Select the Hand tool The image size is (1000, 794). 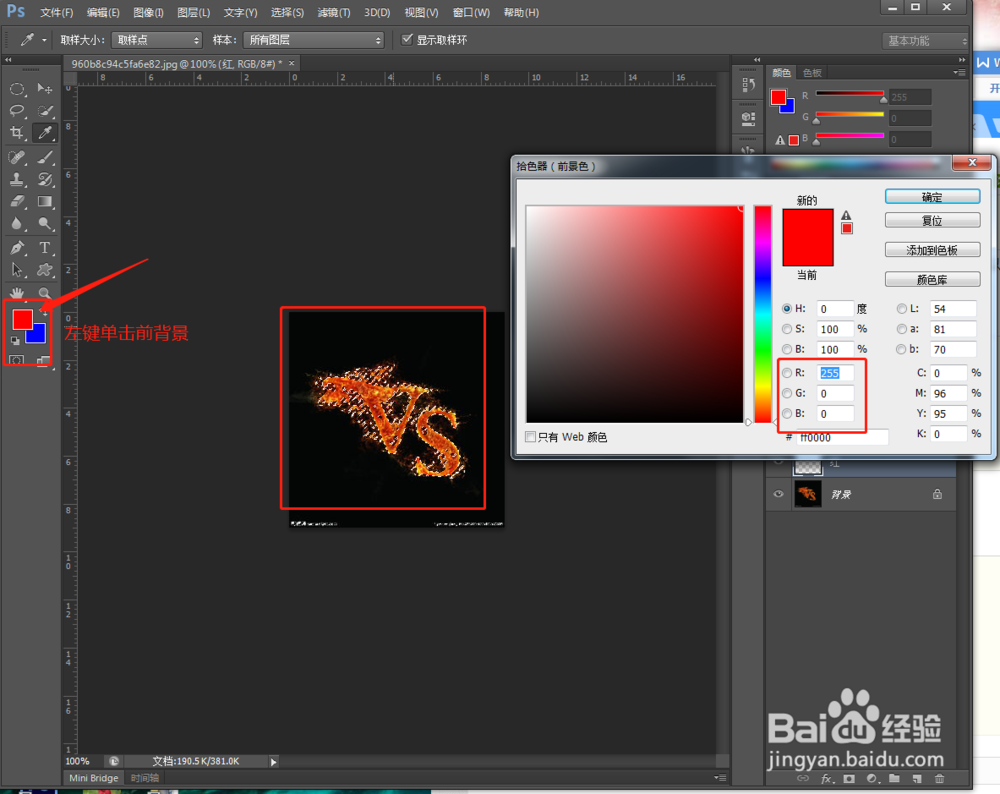click(17, 293)
